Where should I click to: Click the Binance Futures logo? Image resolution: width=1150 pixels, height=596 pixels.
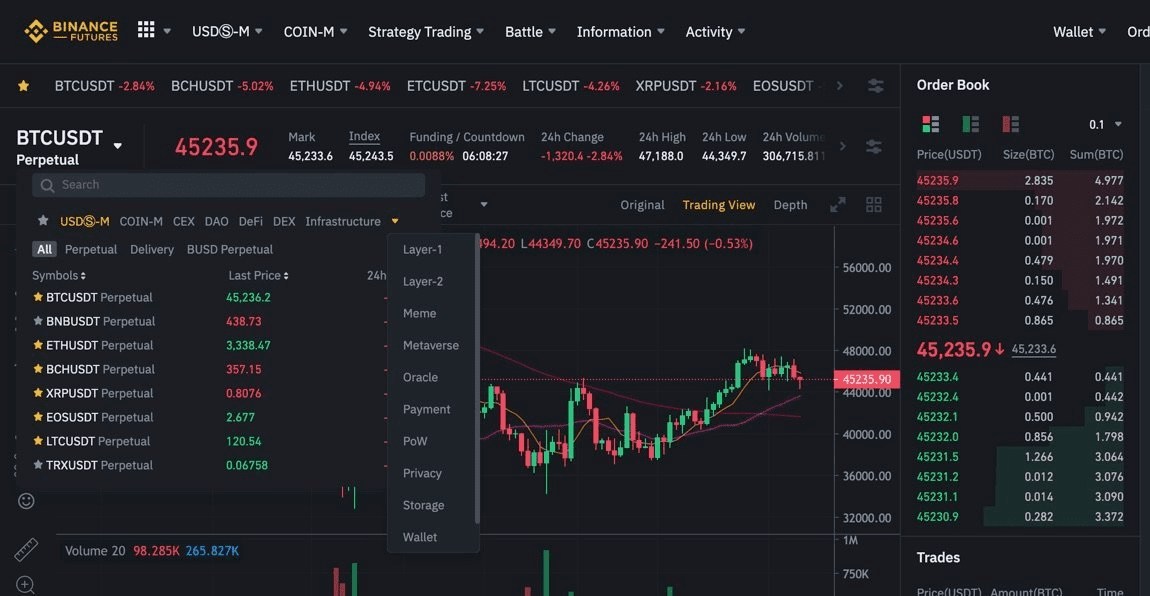tap(71, 32)
